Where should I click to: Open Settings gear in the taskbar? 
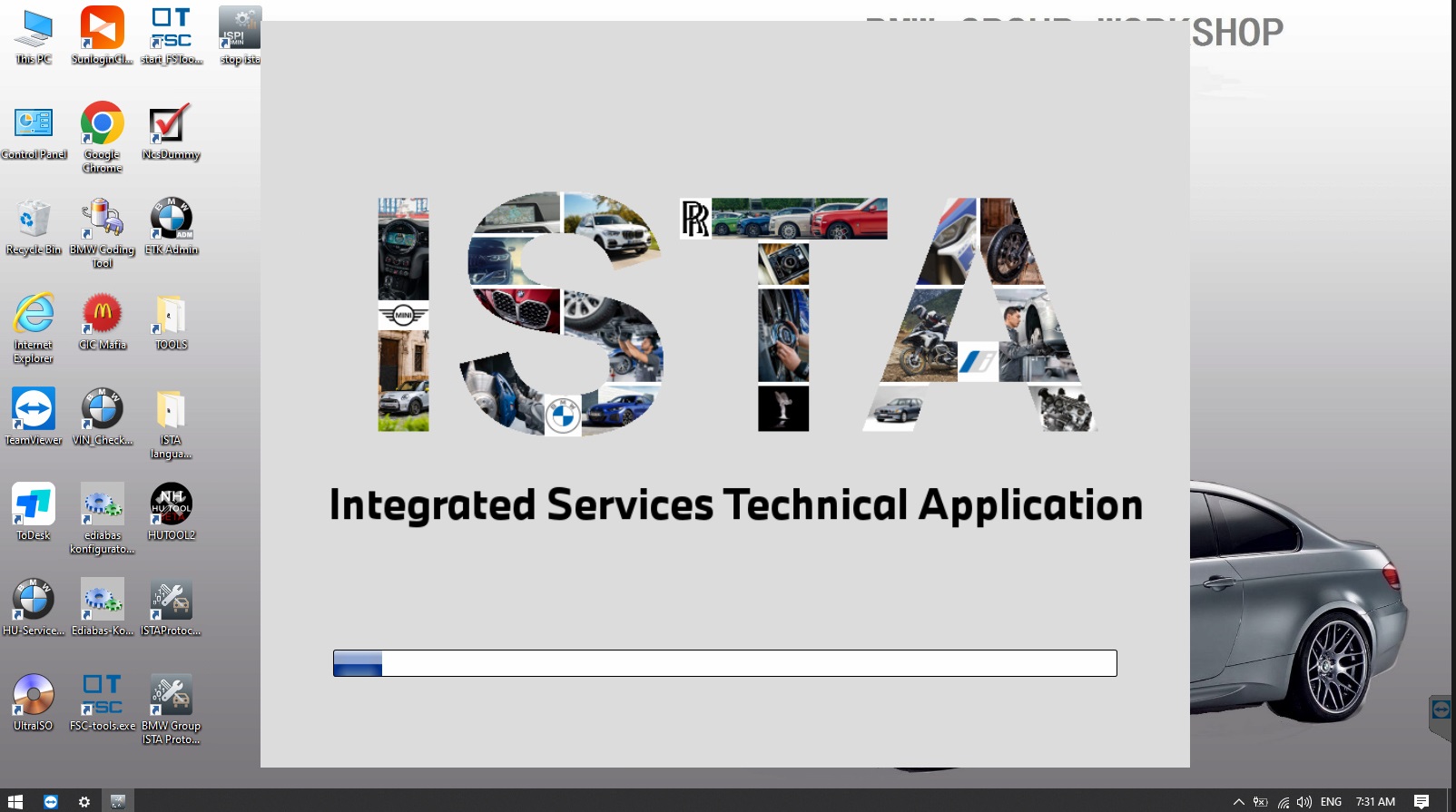coord(84,801)
